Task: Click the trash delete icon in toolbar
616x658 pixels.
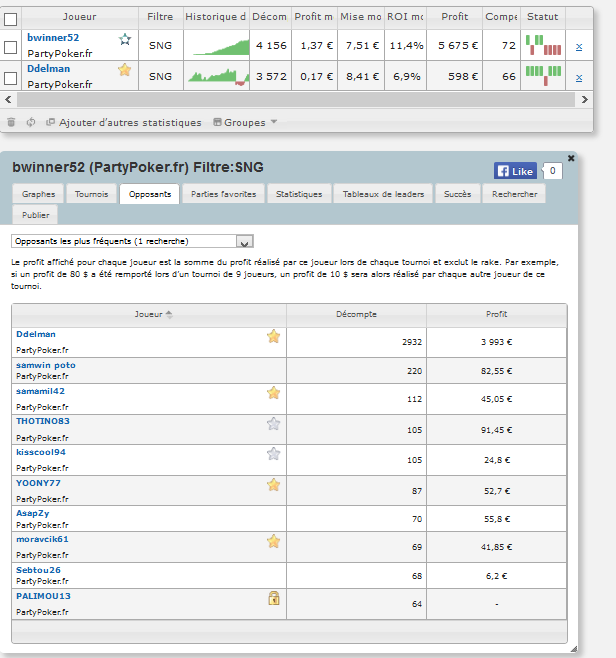Action: point(11,122)
